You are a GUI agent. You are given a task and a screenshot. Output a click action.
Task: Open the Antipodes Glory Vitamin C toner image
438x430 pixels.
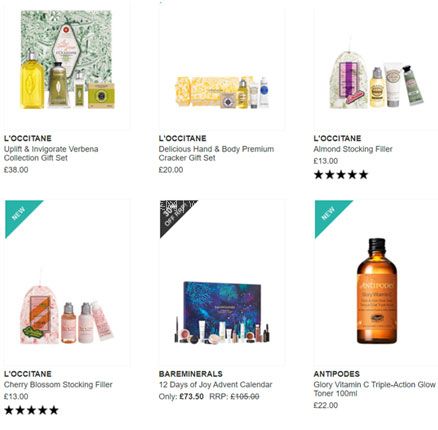[377, 291]
